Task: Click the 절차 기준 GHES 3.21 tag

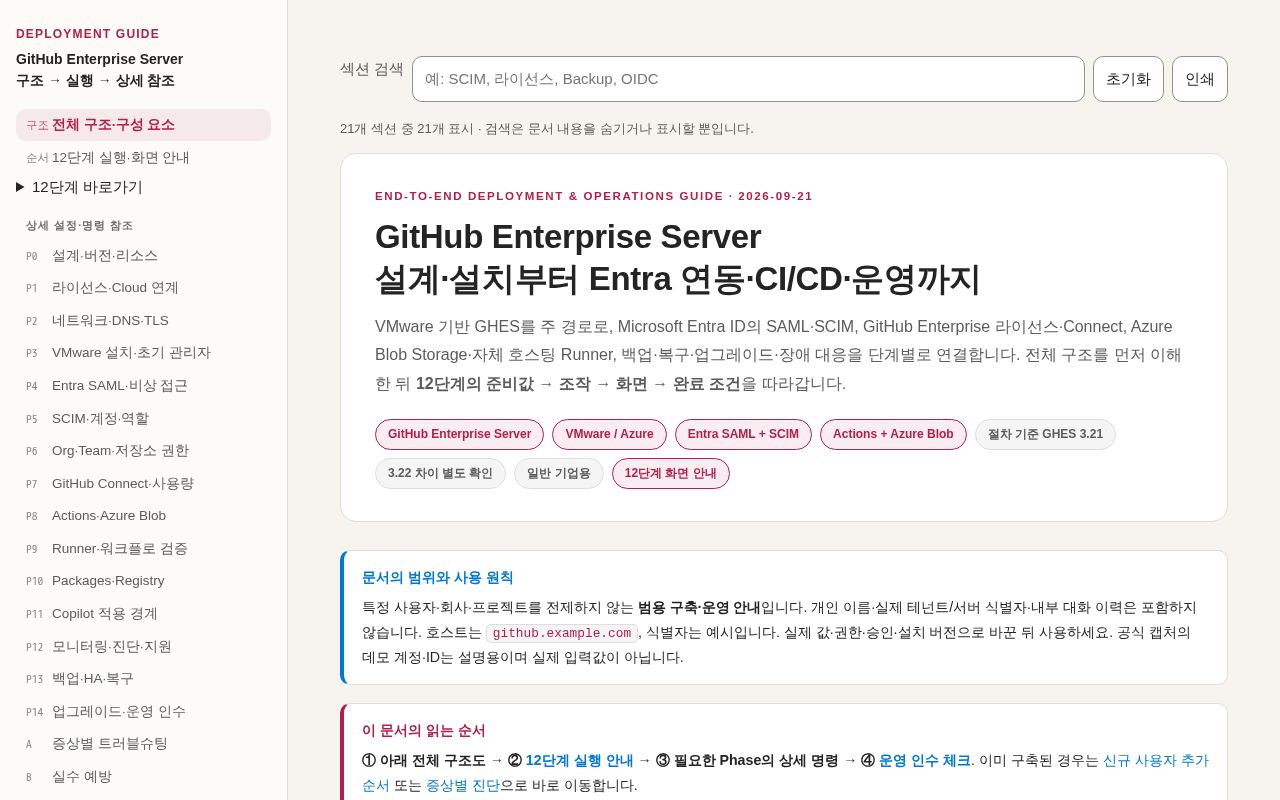Action: click(1045, 434)
